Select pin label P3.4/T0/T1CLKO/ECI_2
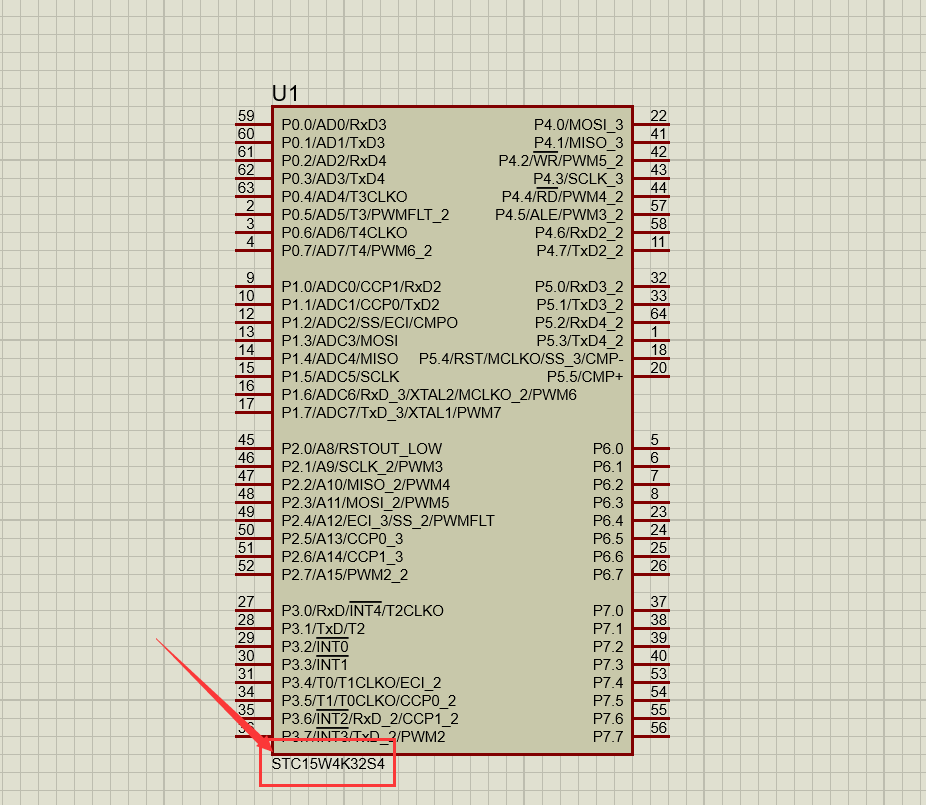Image resolution: width=926 pixels, height=805 pixels. click(361, 683)
